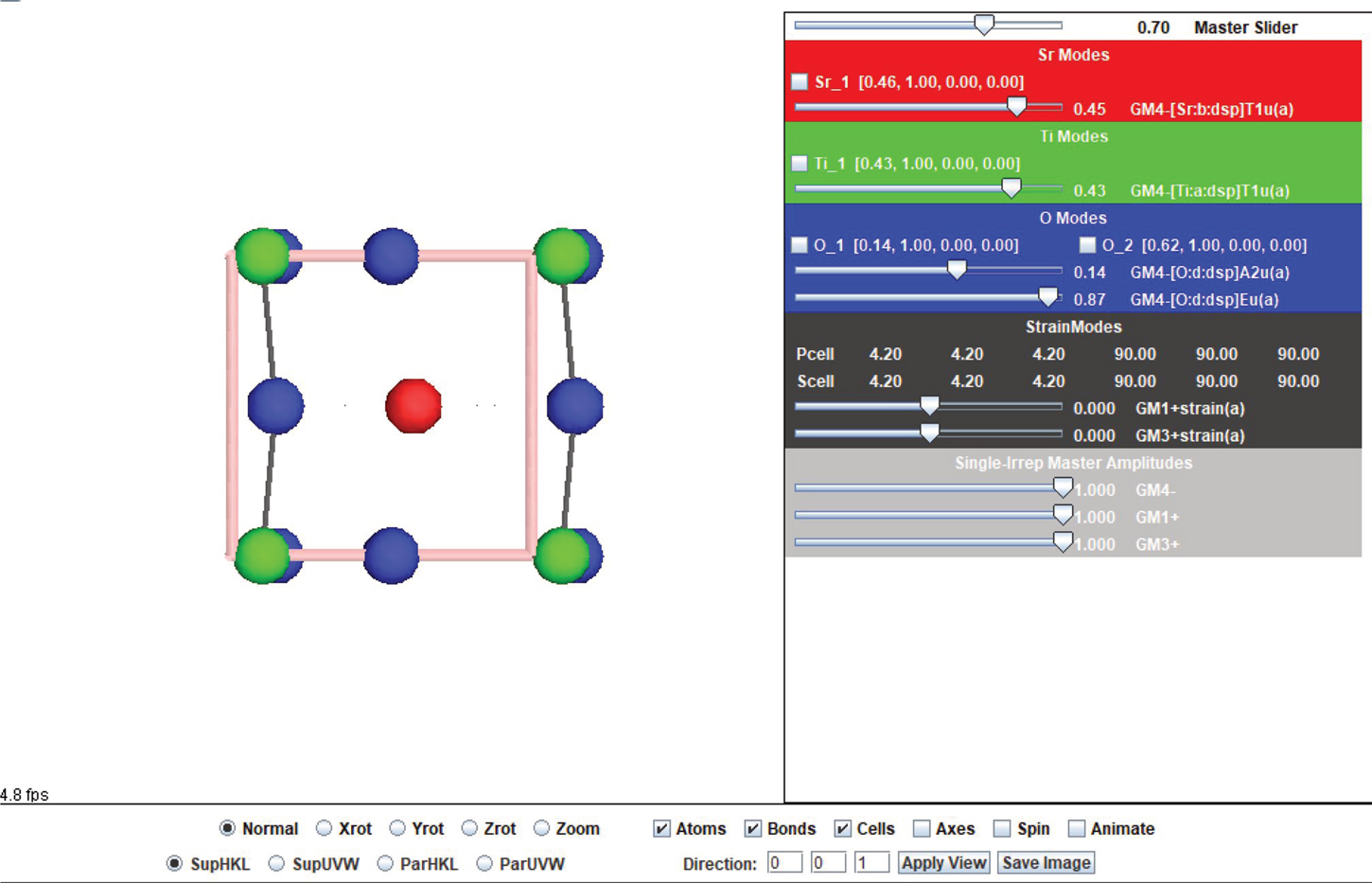Click the GM4-[O:d:dsp]Eu(a) slider handle
The image size is (1372, 883).
click(x=1048, y=297)
